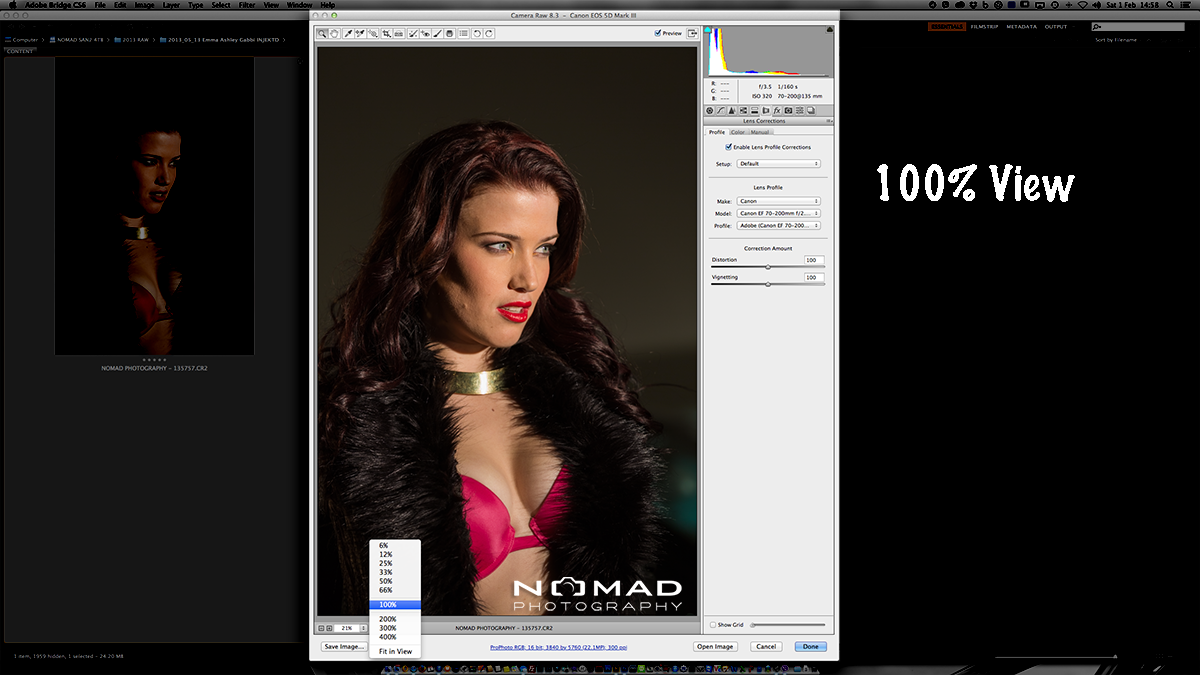The height and width of the screenshot is (675, 1200).
Task: Pick the White Balance eyedropper tool
Action: coord(349,33)
